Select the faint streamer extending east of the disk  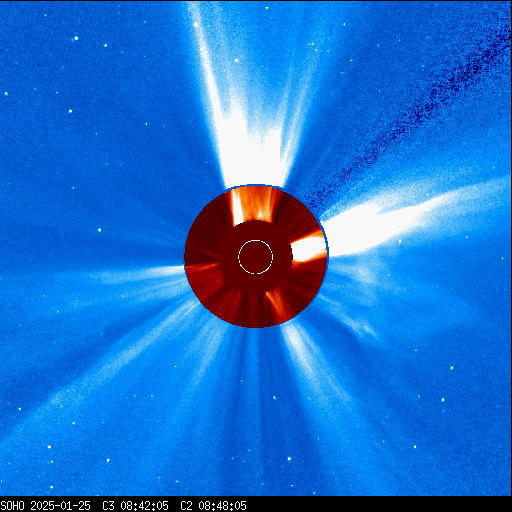(140, 273)
